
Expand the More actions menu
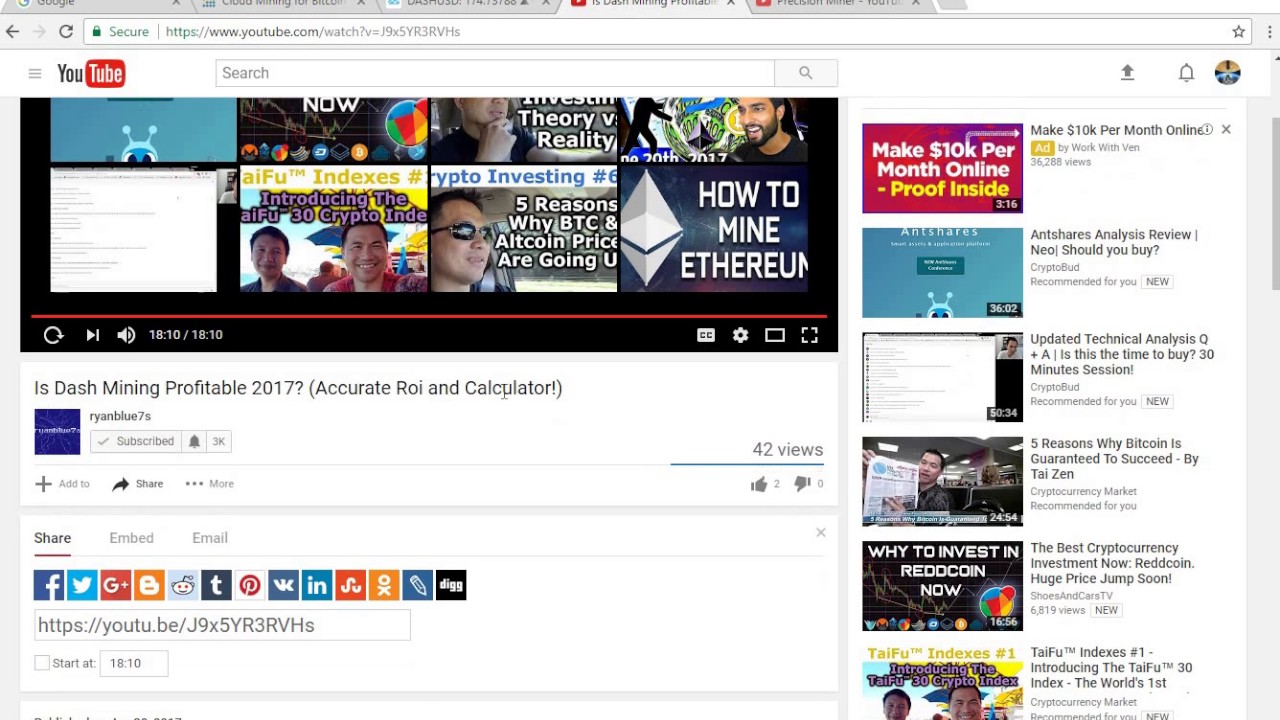click(210, 484)
